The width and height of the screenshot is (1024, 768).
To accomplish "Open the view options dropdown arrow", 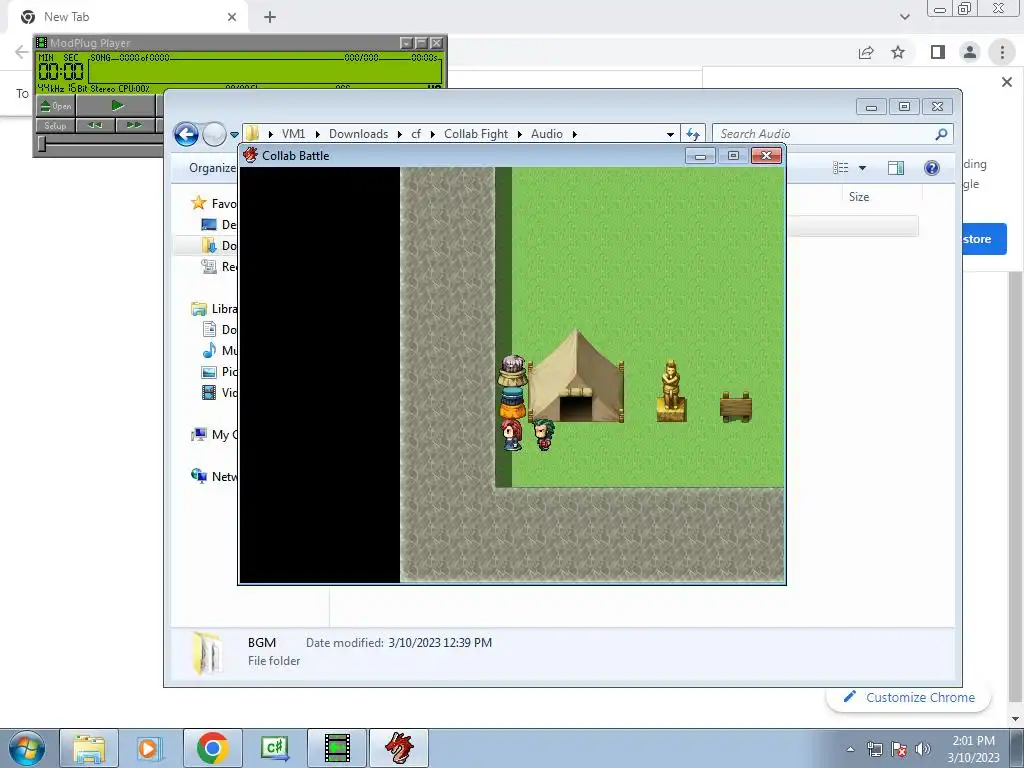I will (862, 168).
